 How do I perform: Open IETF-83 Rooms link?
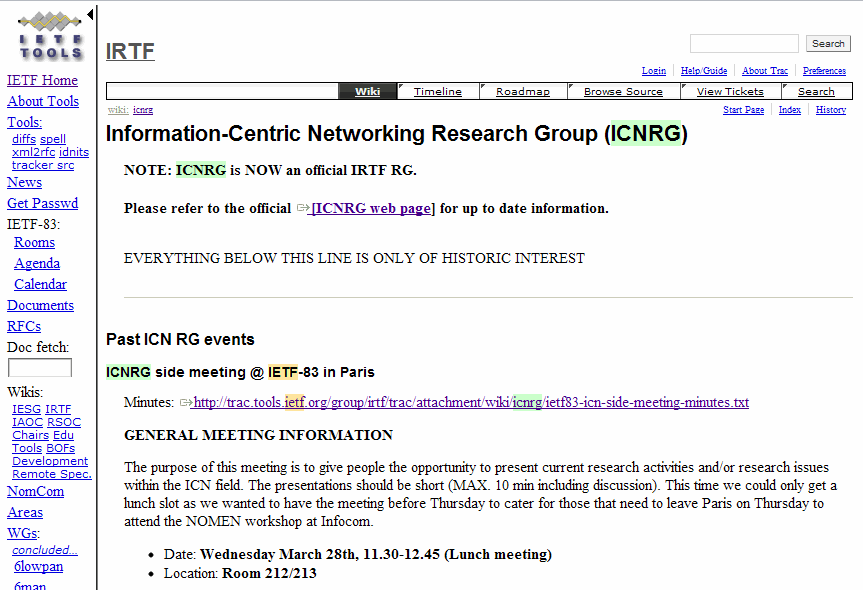click(34, 243)
